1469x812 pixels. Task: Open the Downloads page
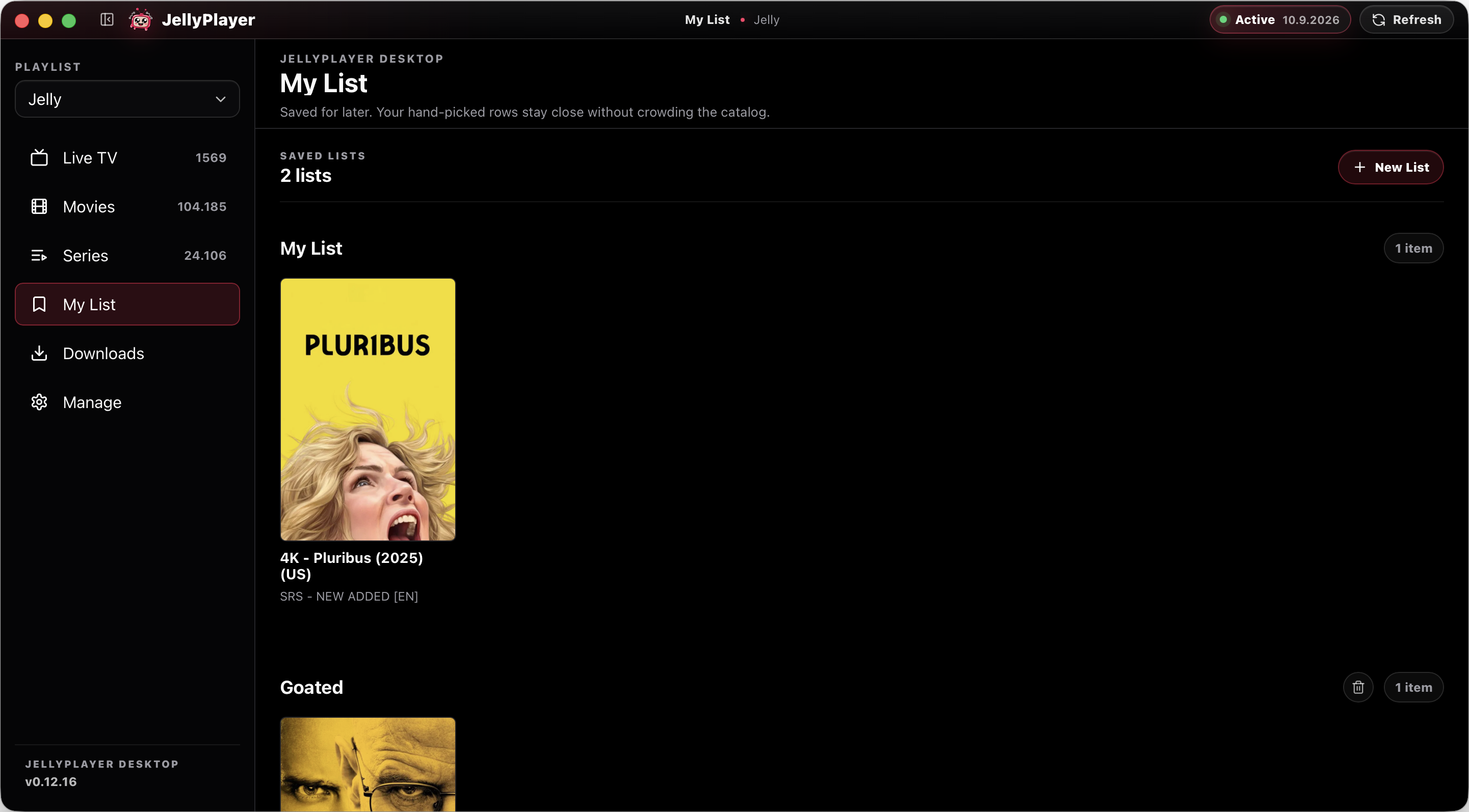(127, 354)
